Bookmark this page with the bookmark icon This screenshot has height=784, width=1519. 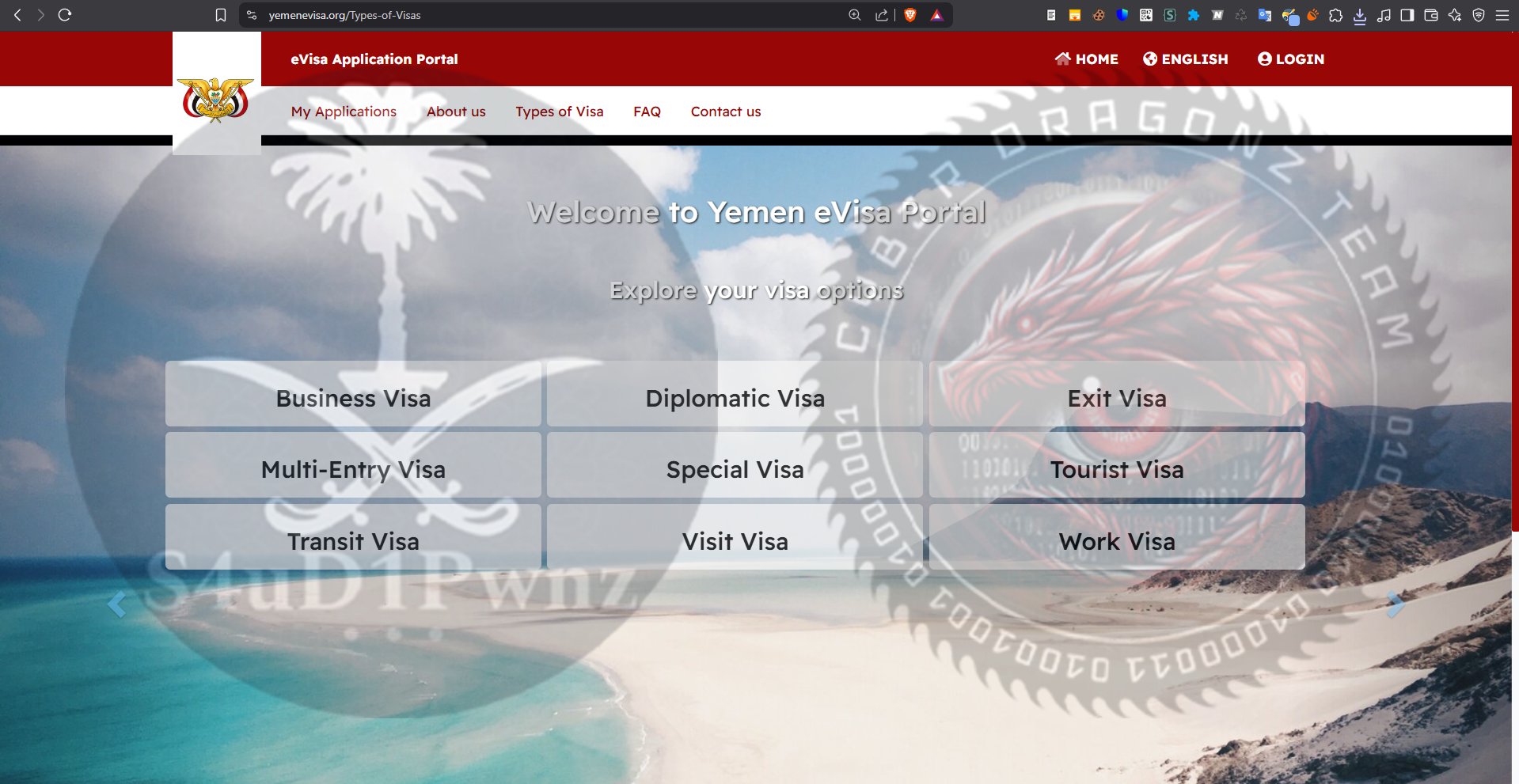pyautogui.click(x=221, y=15)
